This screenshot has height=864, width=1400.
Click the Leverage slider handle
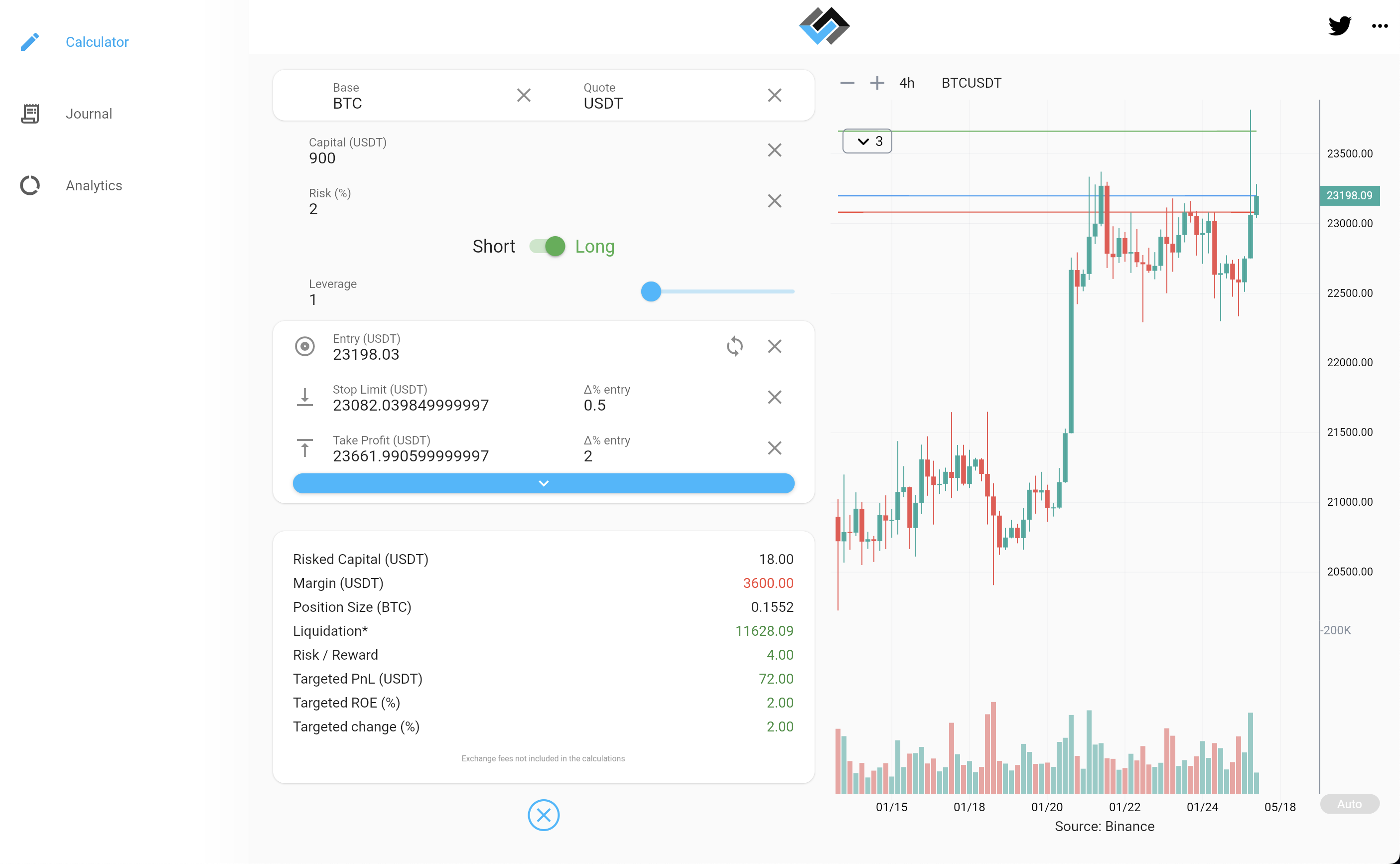tap(651, 291)
